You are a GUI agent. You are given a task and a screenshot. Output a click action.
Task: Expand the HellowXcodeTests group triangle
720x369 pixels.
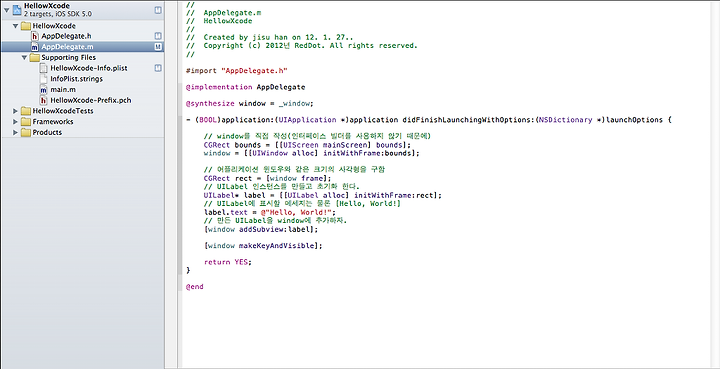[16, 111]
